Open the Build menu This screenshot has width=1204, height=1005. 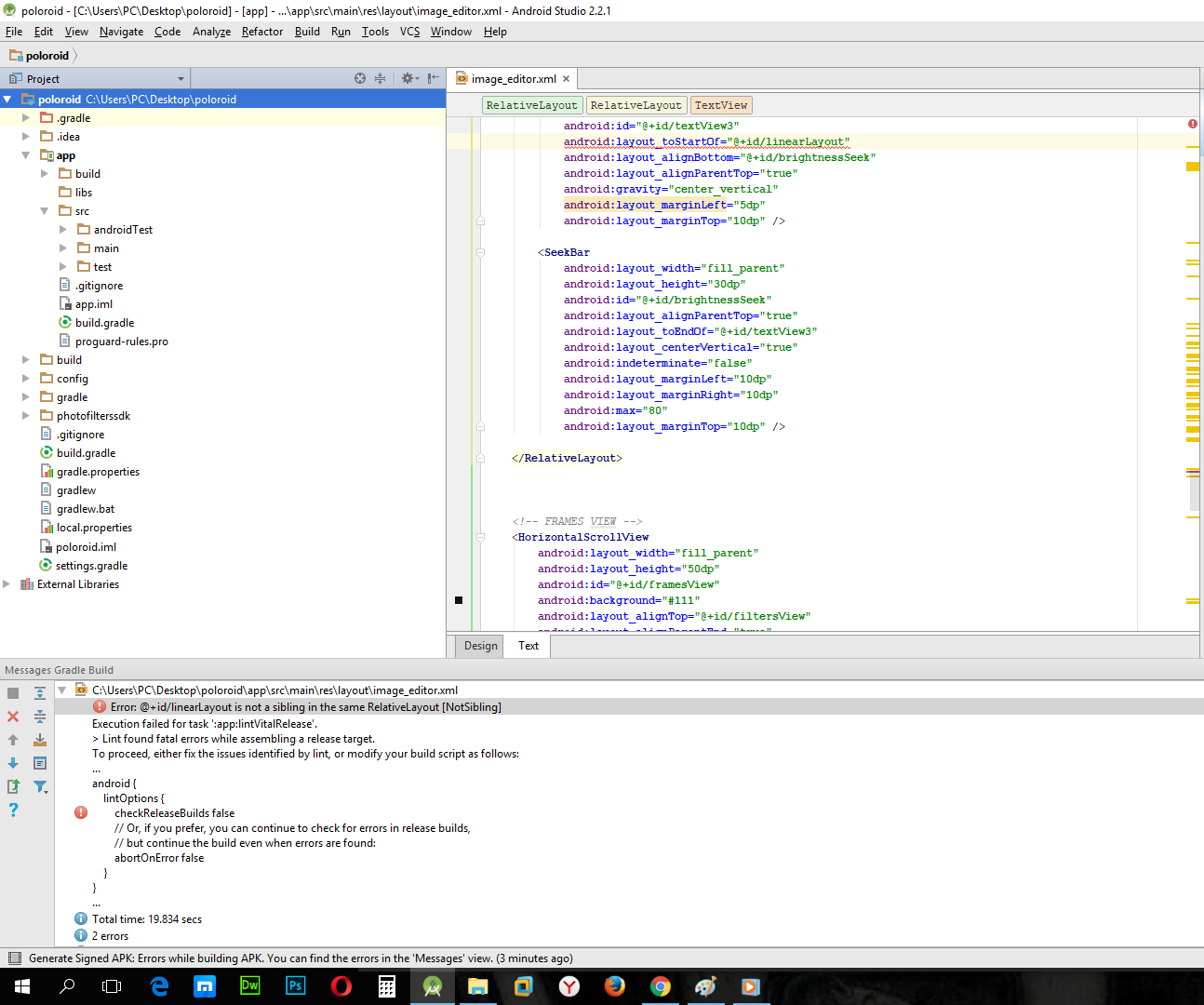point(307,32)
